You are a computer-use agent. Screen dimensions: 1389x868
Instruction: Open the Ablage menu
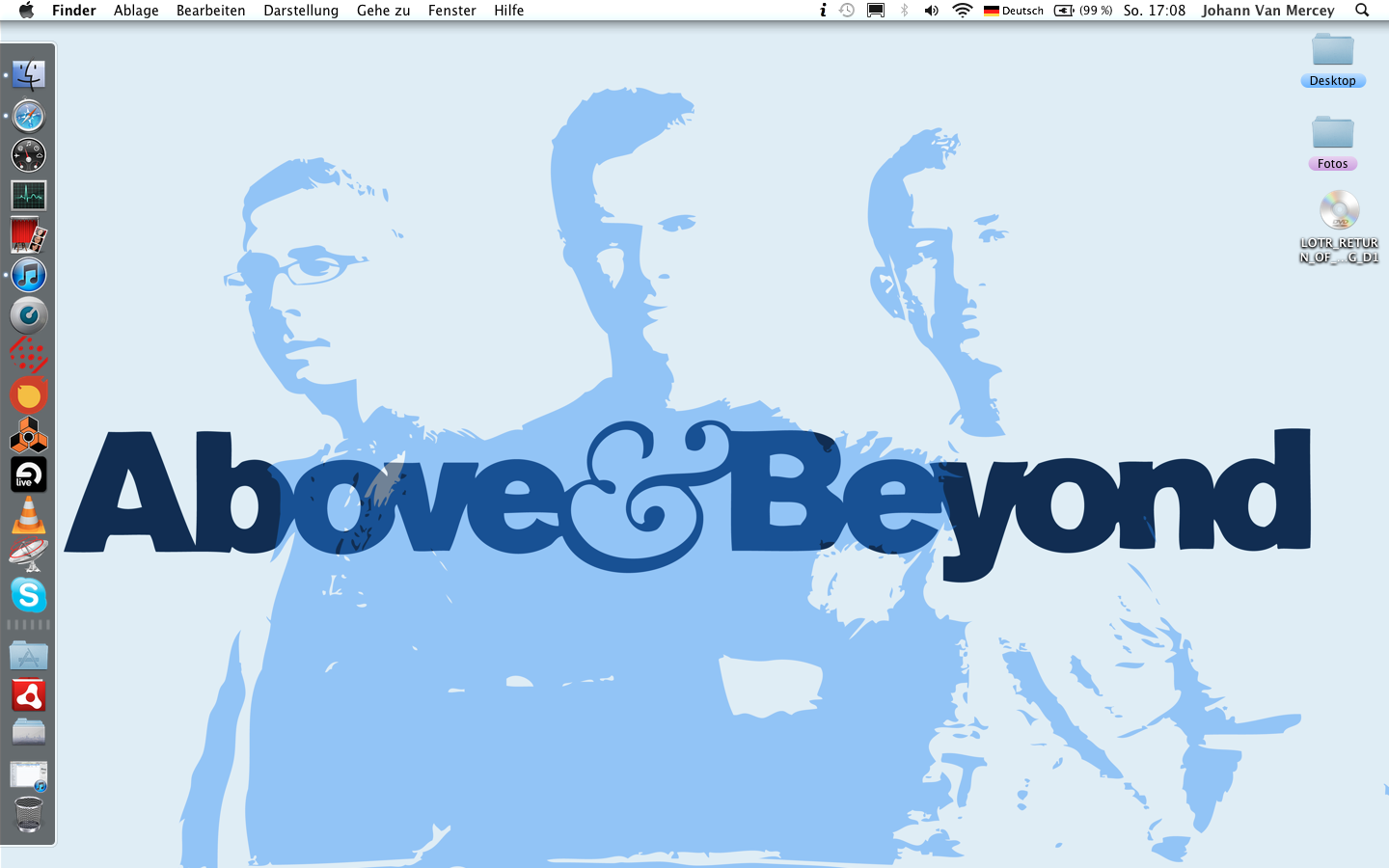pos(136,11)
